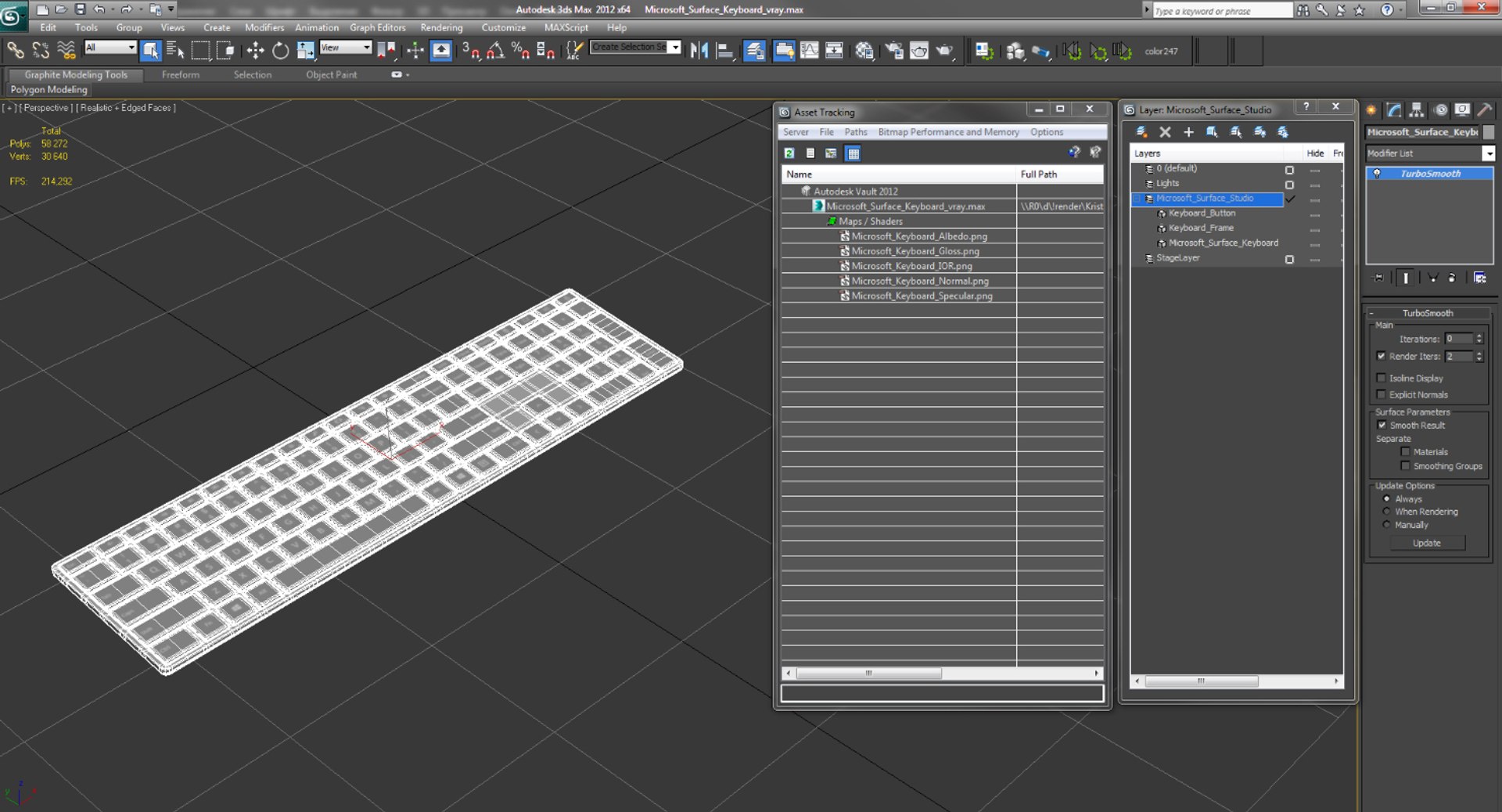Viewport: 1502px width, 812px height.
Task: Increase the Iterations spinner
Action: pyautogui.click(x=1479, y=336)
